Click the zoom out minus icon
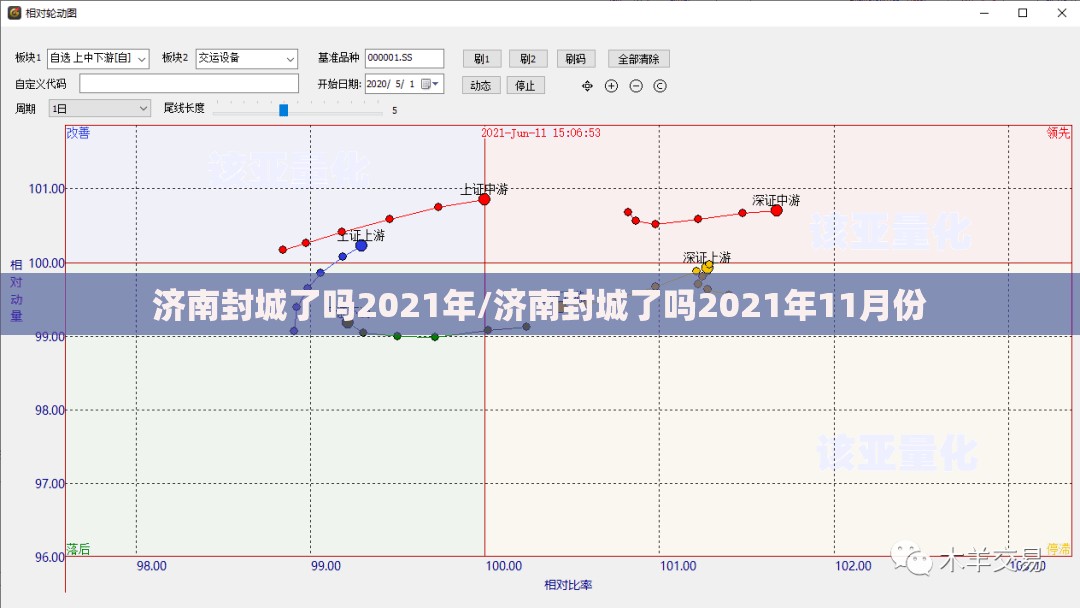 636,86
